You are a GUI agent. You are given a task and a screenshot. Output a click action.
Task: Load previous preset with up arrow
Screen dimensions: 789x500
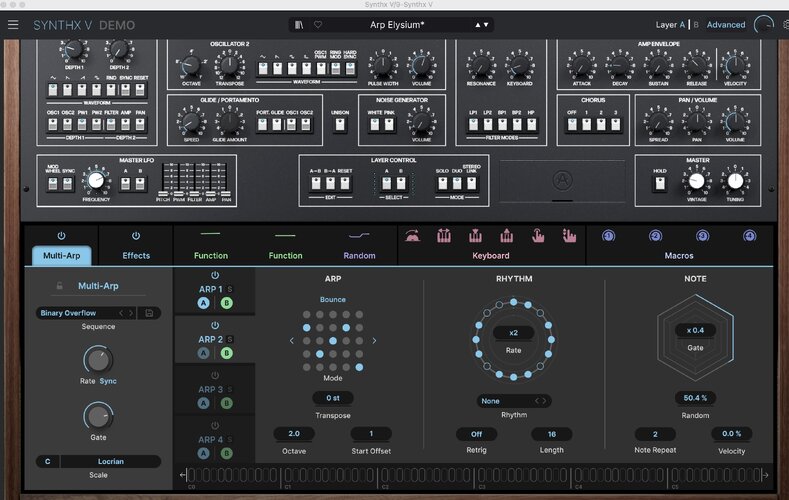(478, 25)
